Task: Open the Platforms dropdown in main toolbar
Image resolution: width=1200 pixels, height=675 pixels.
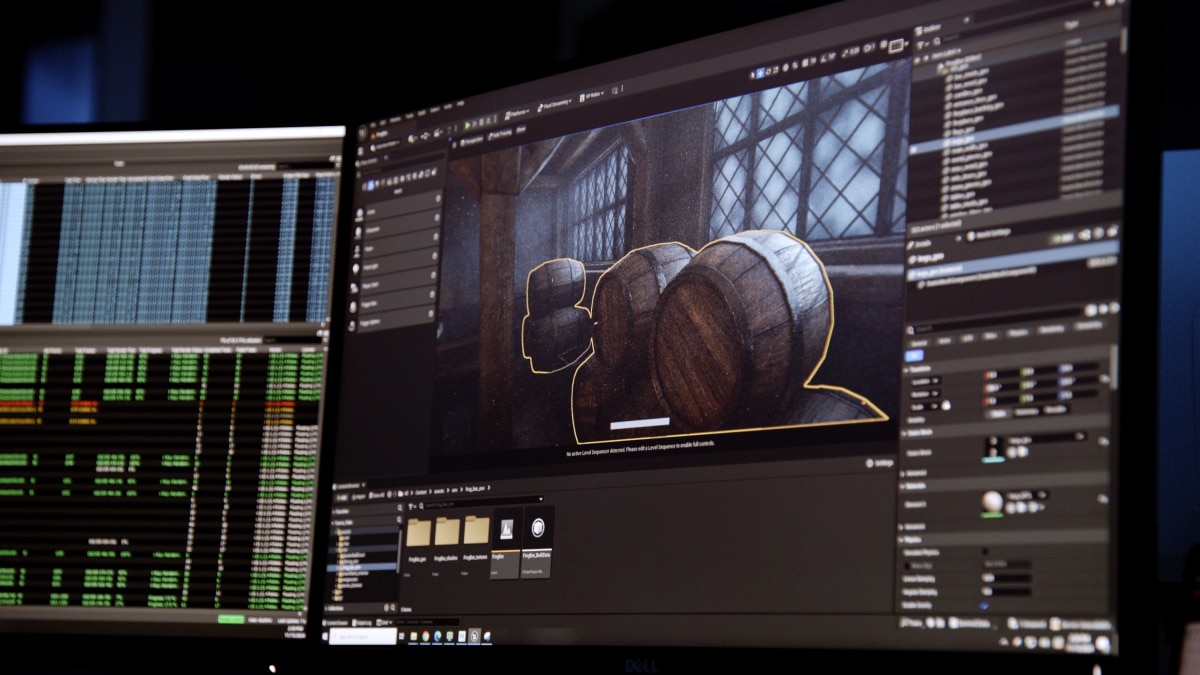Action: pyautogui.click(x=517, y=114)
